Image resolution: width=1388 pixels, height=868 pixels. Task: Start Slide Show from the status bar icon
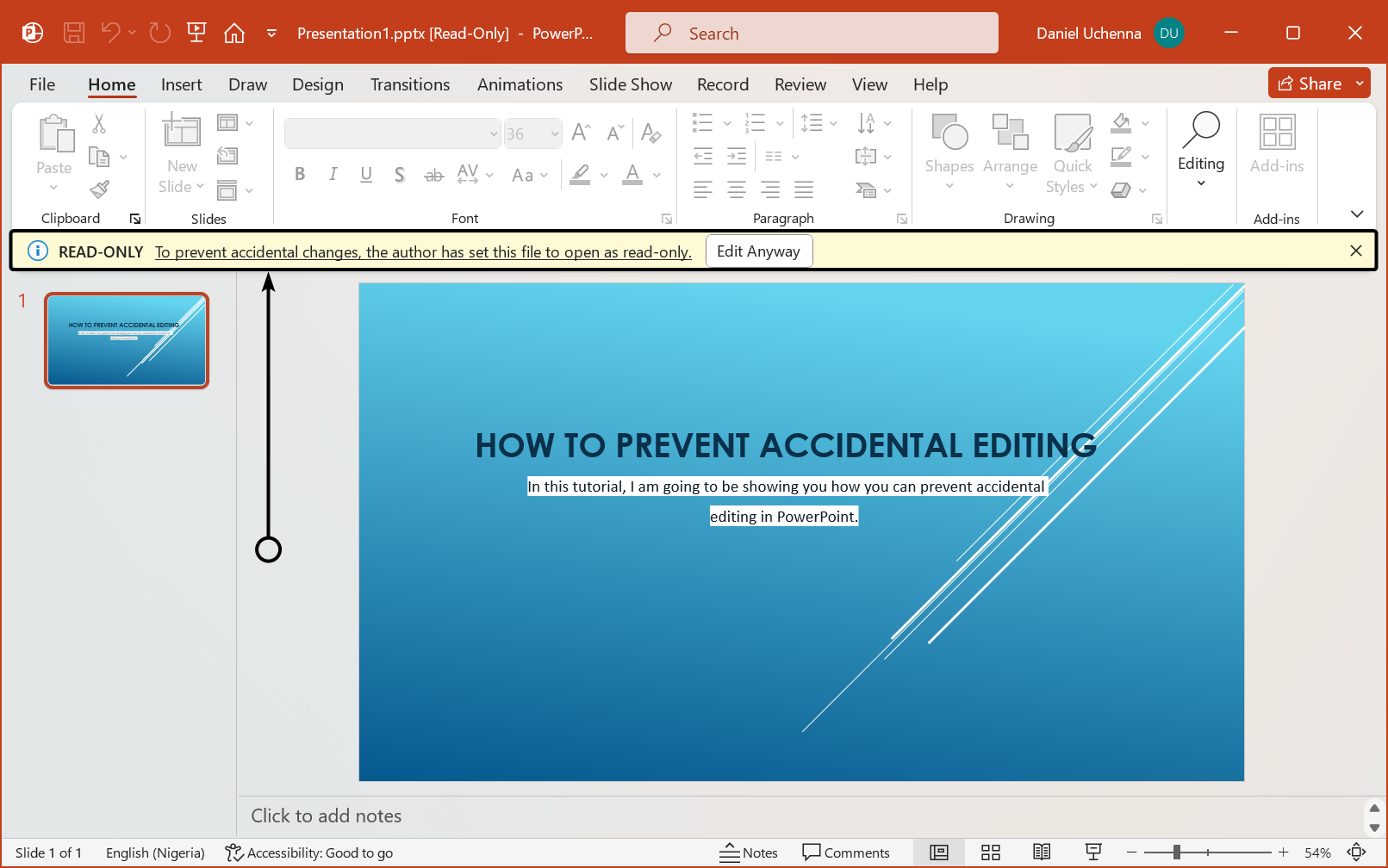click(x=1093, y=852)
